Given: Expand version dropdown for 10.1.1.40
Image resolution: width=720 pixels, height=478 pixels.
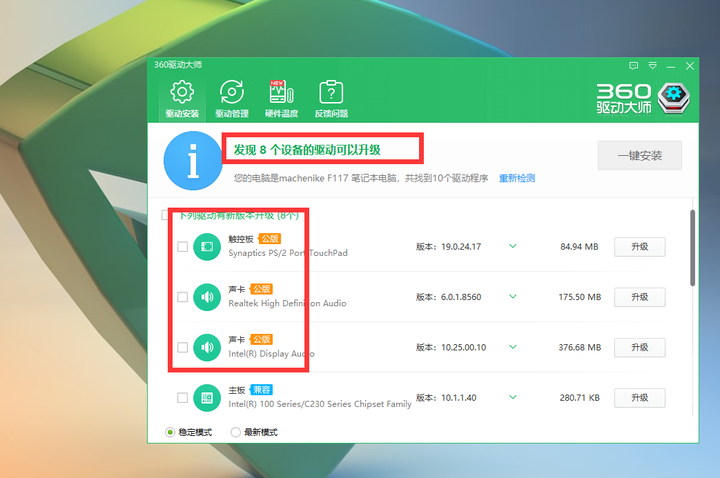Looking at the screenshot, I should pyautogui.click(x=513, y=397).
